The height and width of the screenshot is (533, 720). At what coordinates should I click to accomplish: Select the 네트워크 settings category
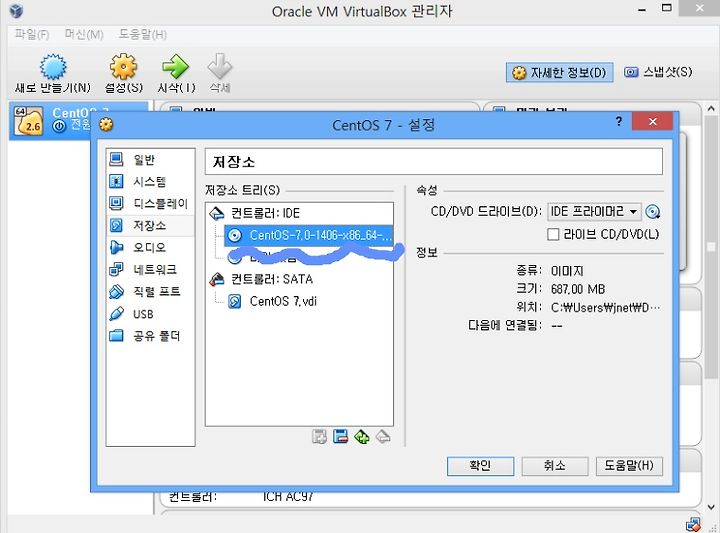(150, 269)
